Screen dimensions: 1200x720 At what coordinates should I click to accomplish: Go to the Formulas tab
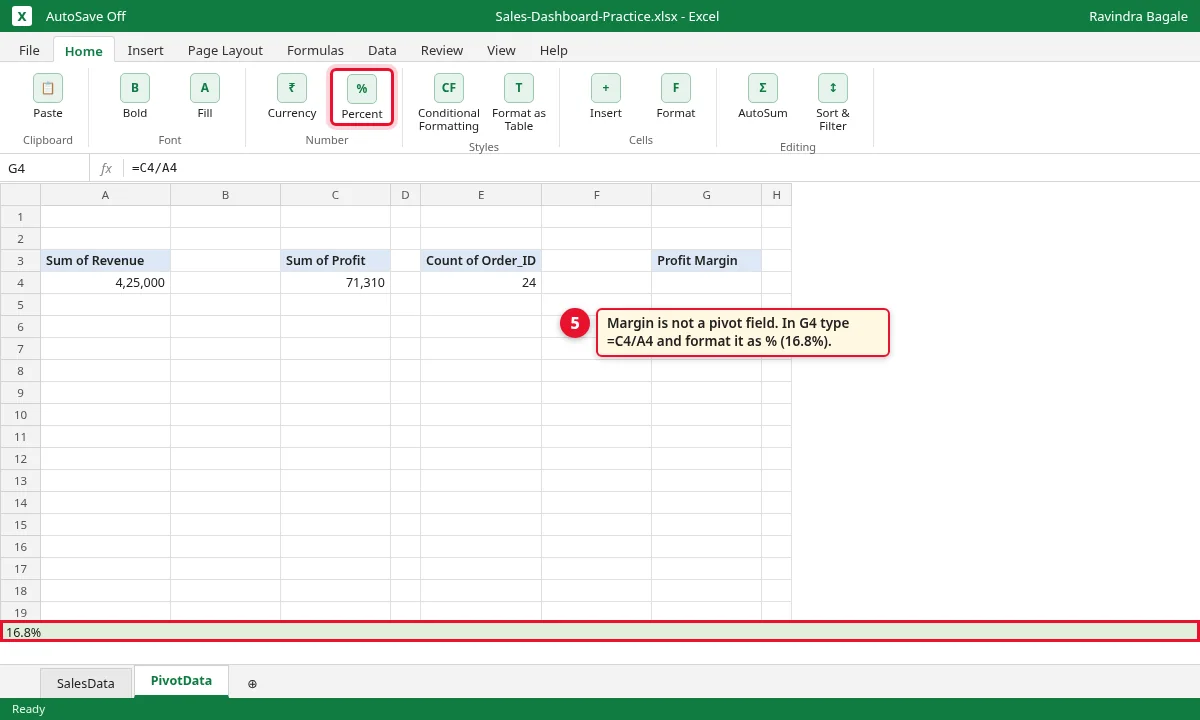(315, 50)
